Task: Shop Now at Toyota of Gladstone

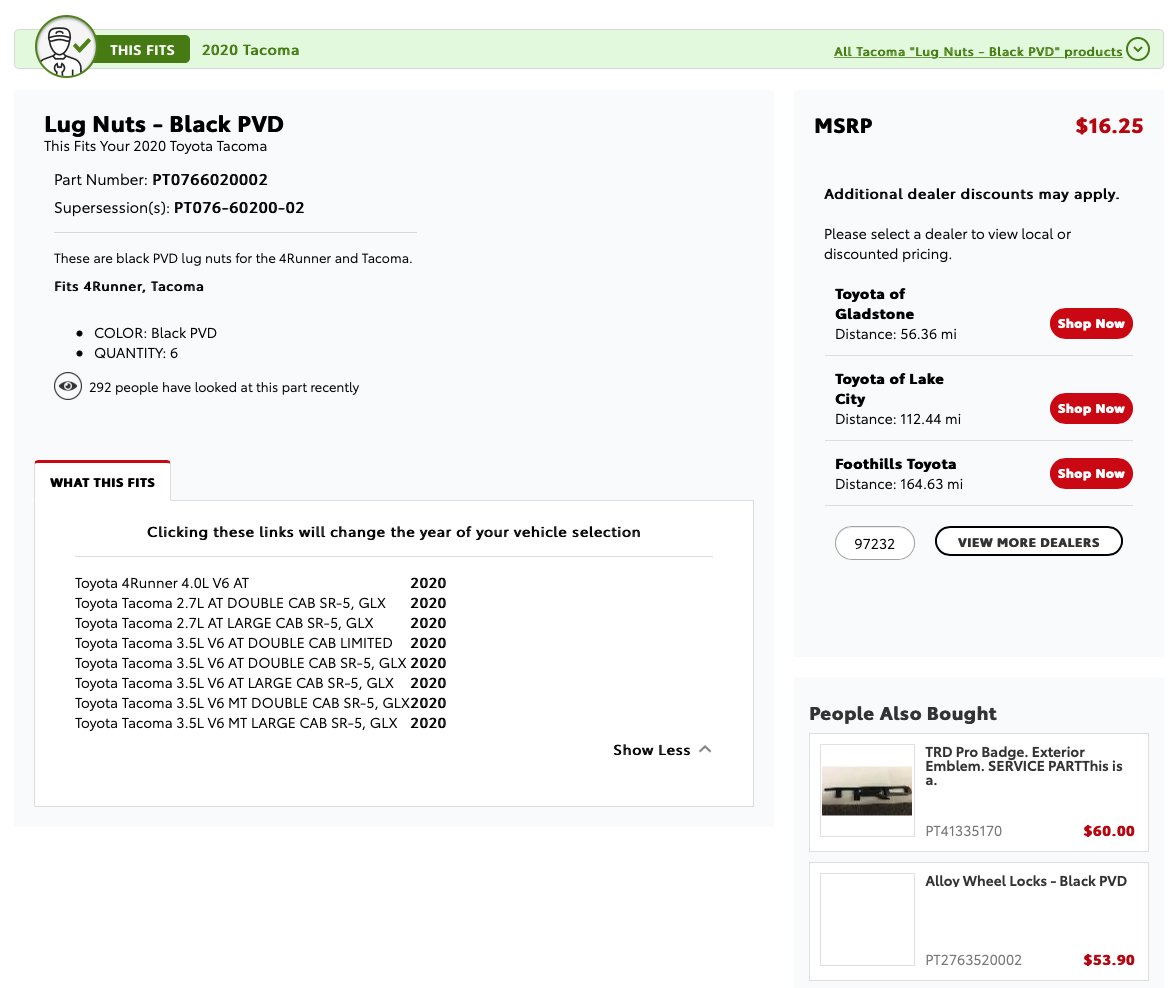Action: click(x=1090, y=323)
